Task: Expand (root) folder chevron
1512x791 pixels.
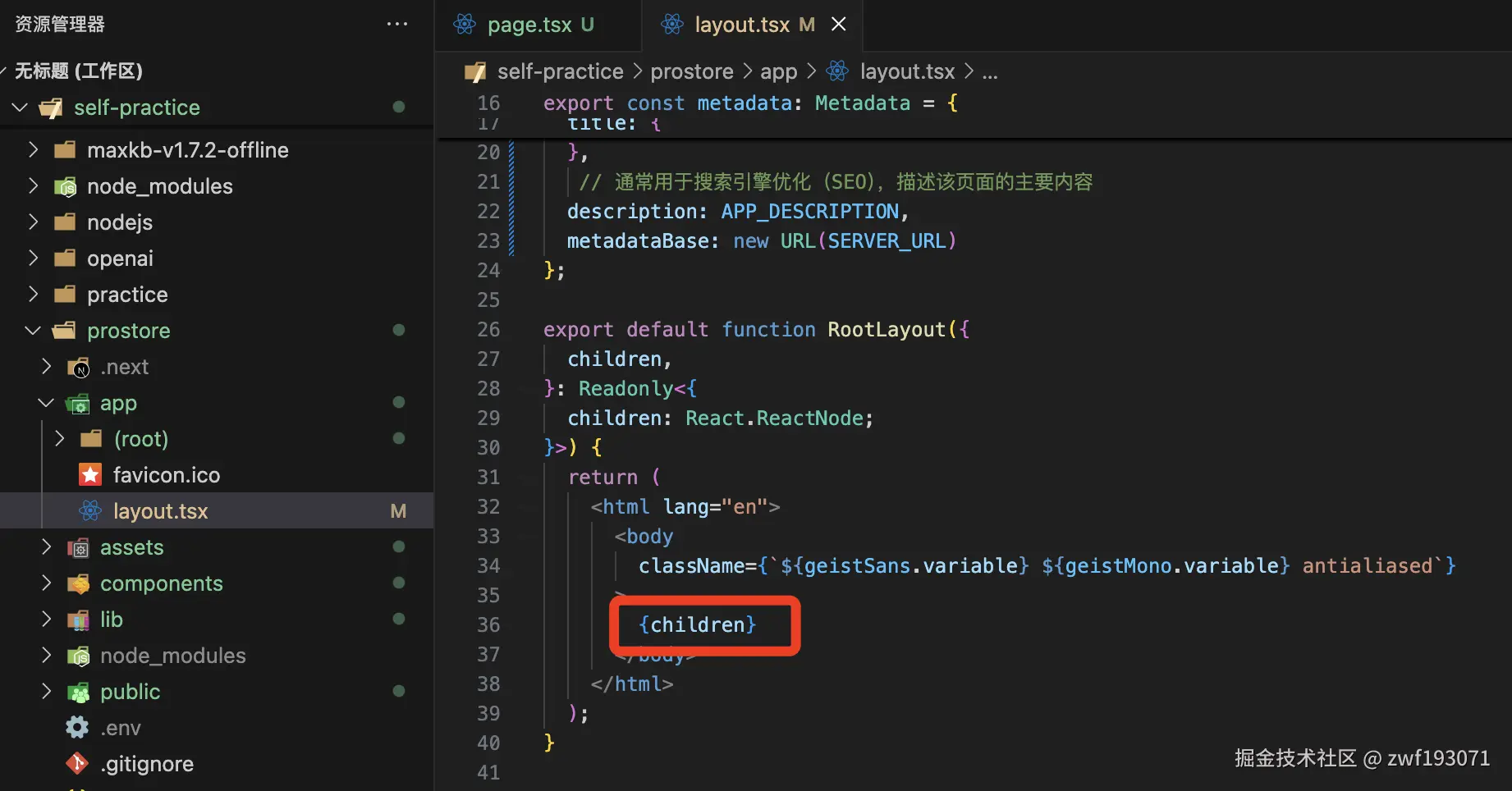Action: 60,439
